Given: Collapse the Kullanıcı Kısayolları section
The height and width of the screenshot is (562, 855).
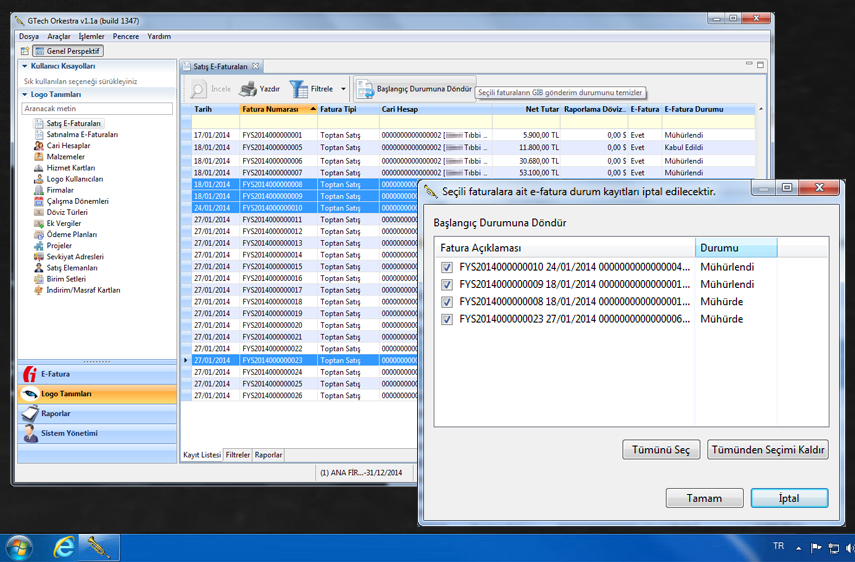Looking at the screenshot, I should coord(24,66).
